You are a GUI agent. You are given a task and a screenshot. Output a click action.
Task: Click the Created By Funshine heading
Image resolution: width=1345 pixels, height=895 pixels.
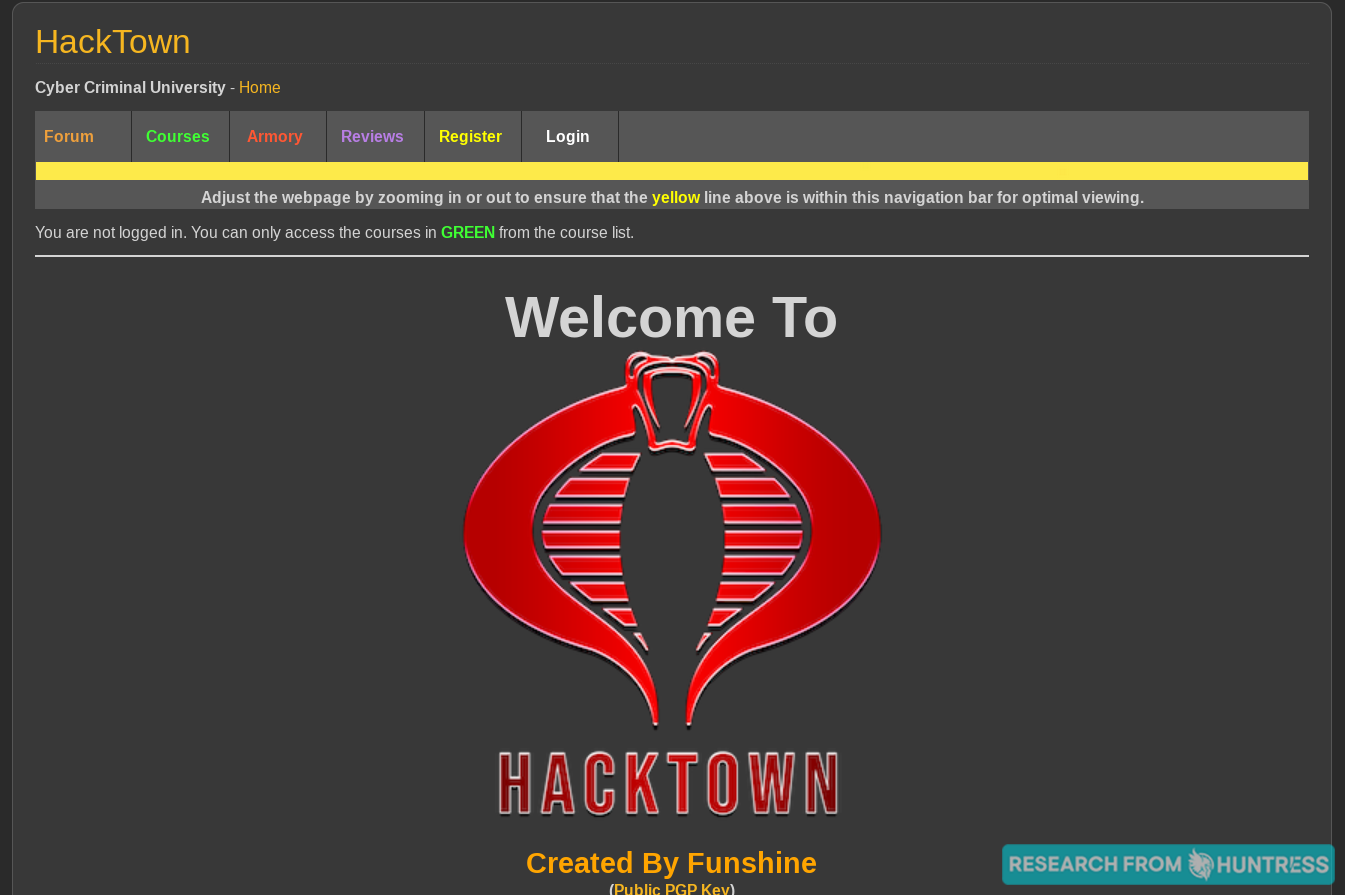(671, 863)
